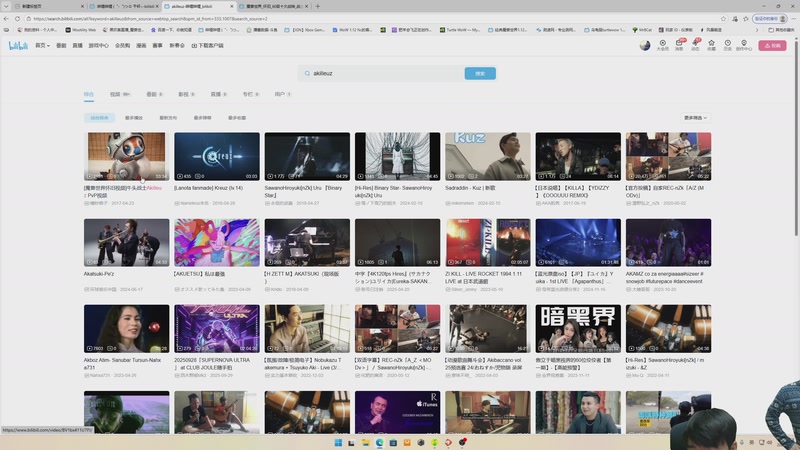800x450 pixels.
Task: Open the 创作中心 creator center icon
Action: pos(744,45)
